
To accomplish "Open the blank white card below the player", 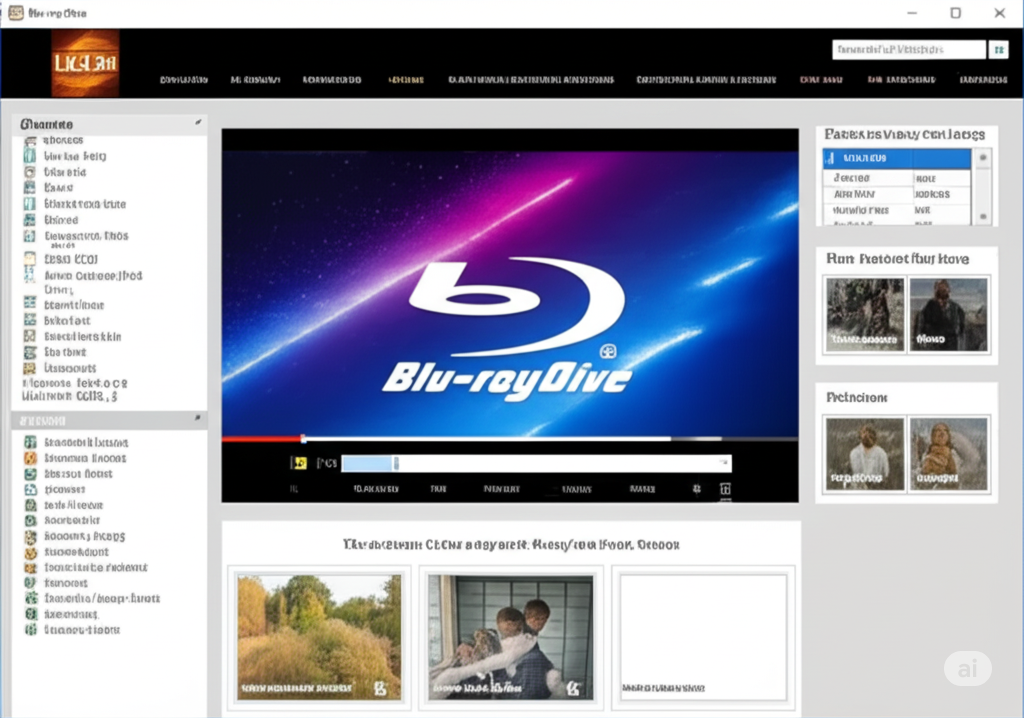I will point(703,637).
